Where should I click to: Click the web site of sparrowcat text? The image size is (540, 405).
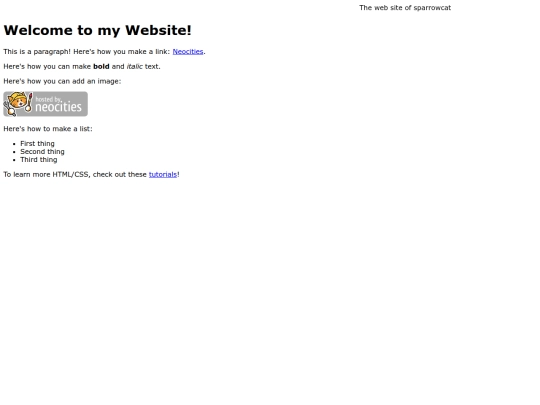(x=405, y=8)
